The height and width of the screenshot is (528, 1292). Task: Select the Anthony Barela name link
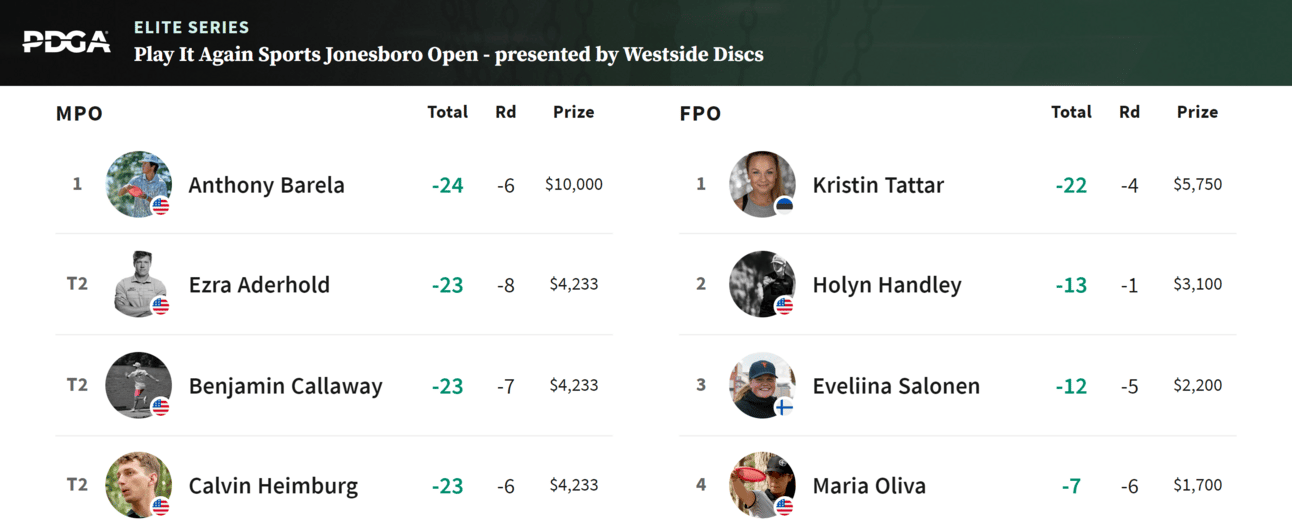(x=267, y=185)
